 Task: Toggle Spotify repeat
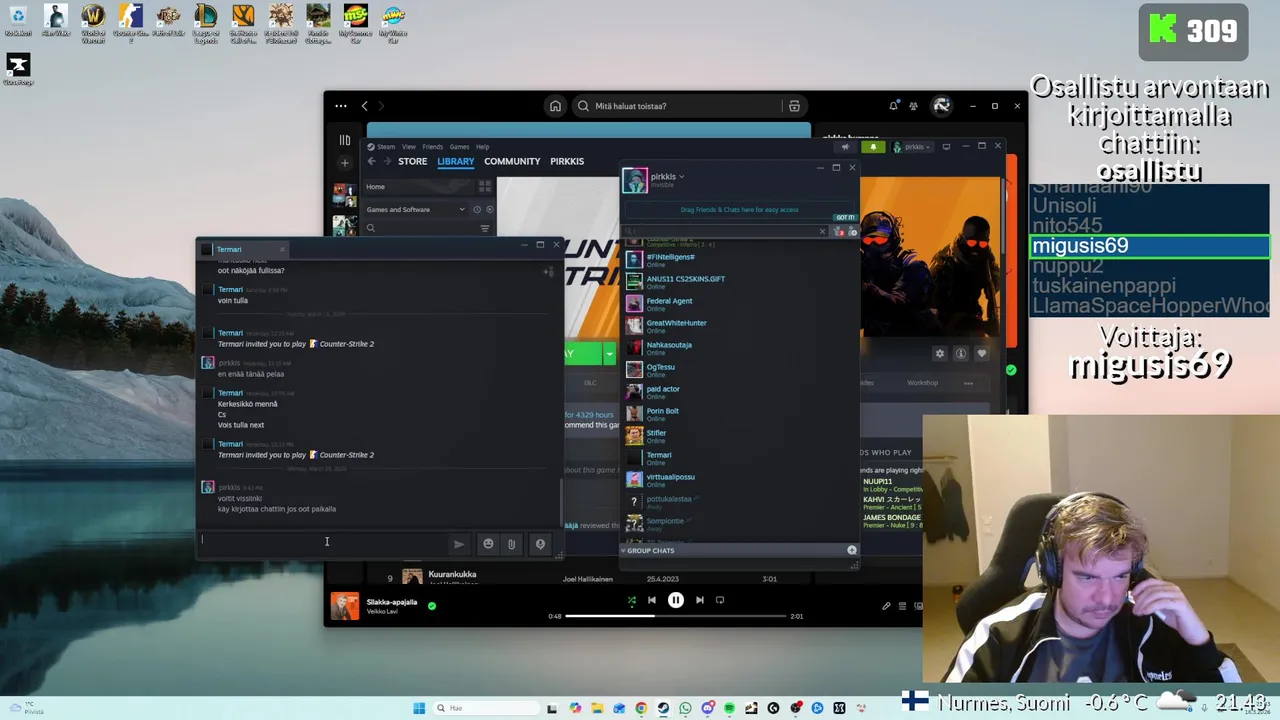pyautogui.click(x=720, y=600)
